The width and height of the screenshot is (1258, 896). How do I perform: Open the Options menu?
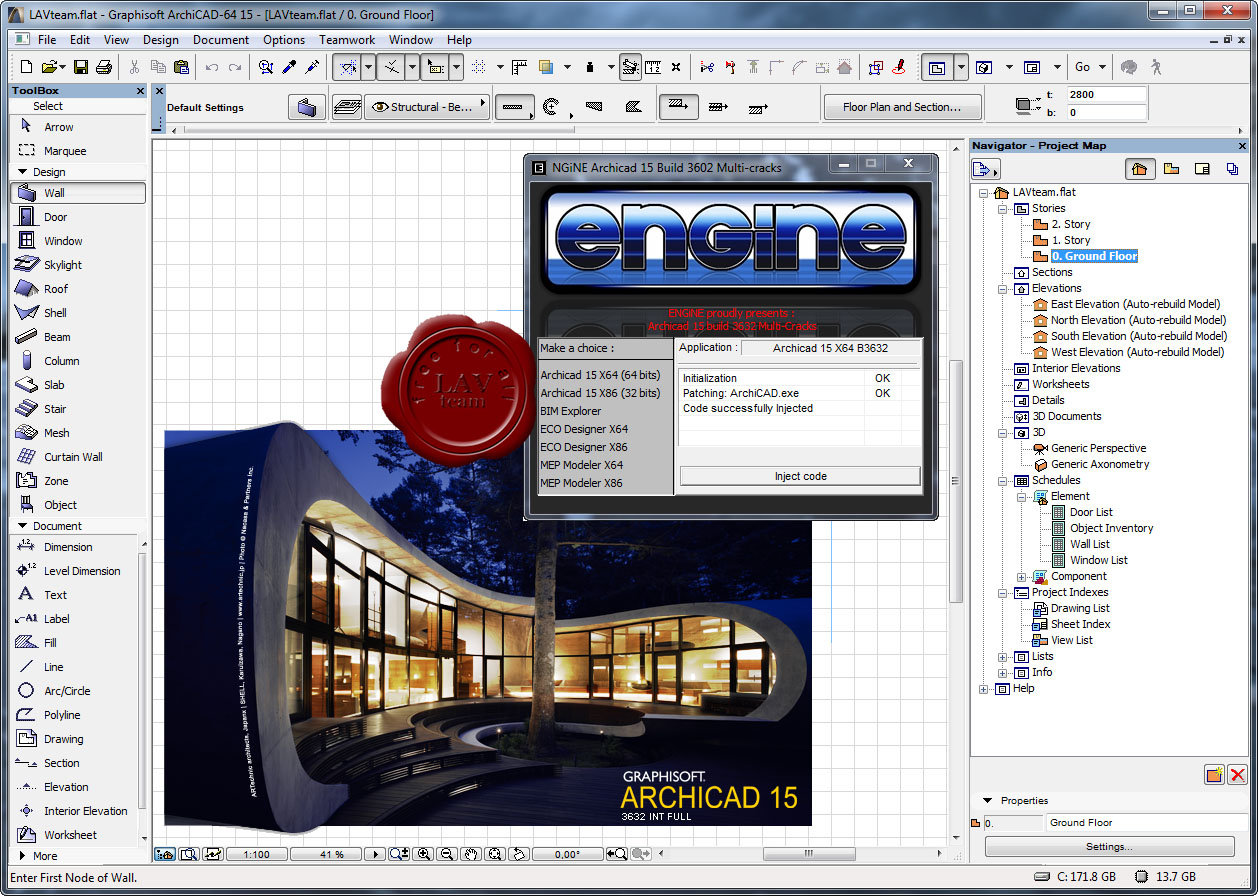[284, 40]
